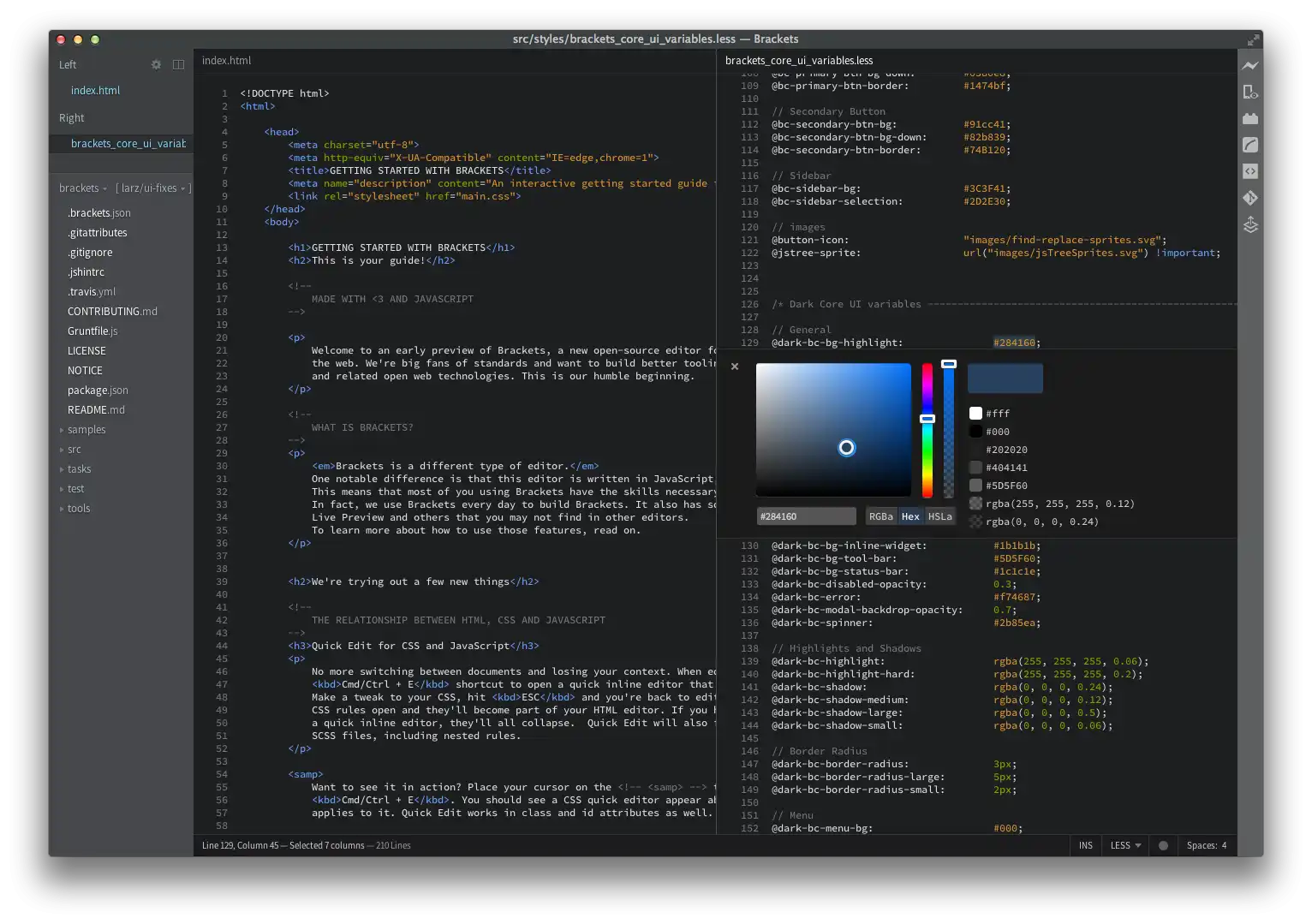Click the layers upload icon in the right toolbar

(x=1250, y=224)
